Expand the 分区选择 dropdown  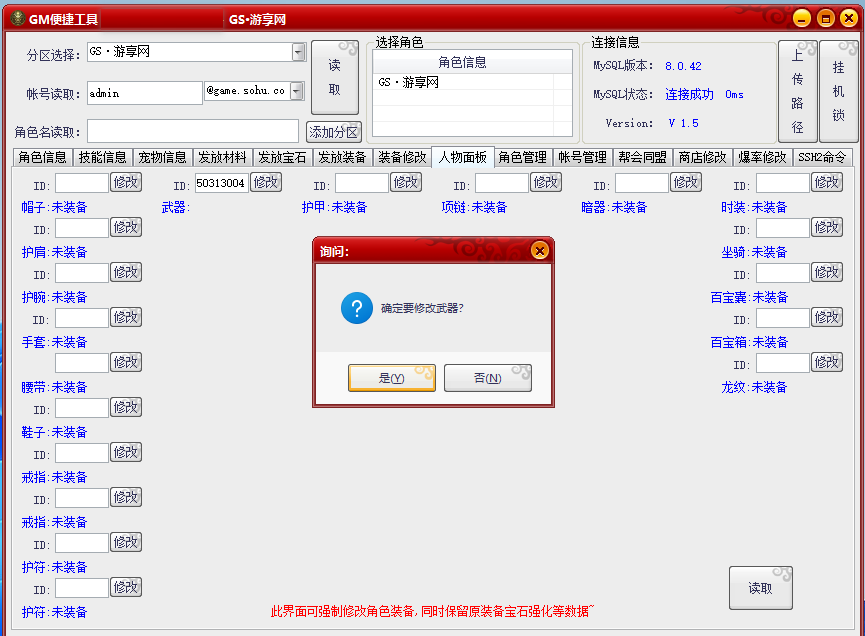click(x=298, y=52)
